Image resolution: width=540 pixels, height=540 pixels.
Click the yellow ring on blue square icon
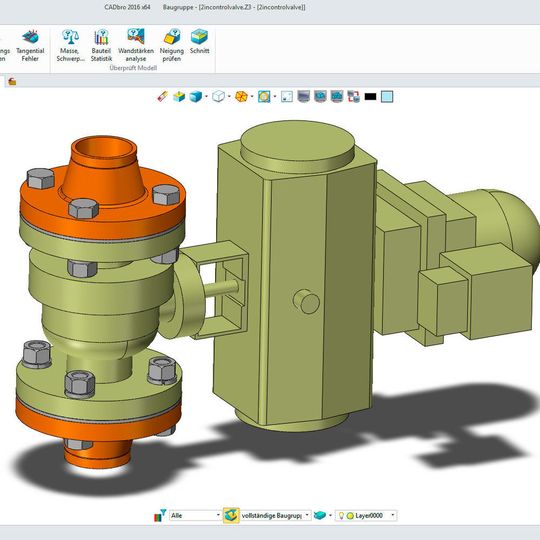tap(264, 97)
